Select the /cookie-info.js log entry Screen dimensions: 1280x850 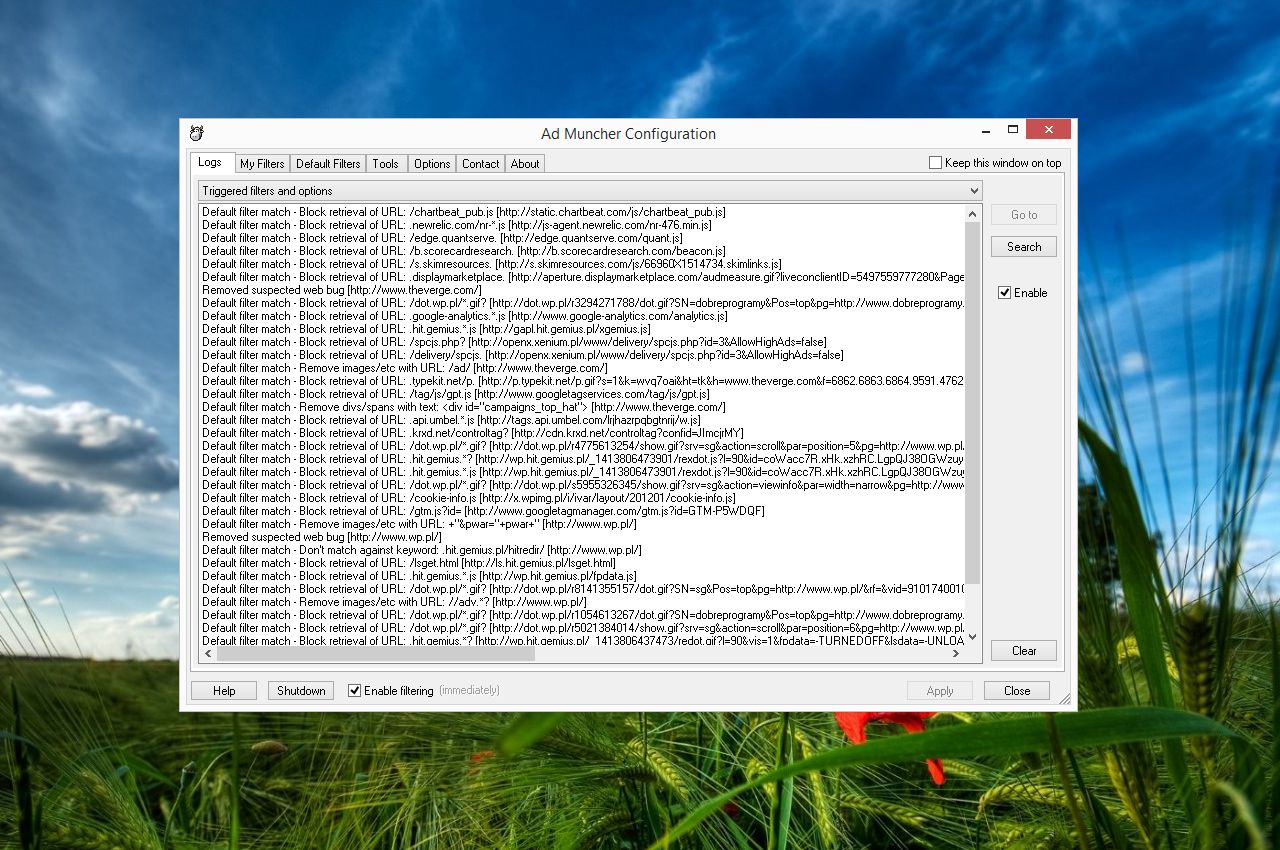click(469, 498)
